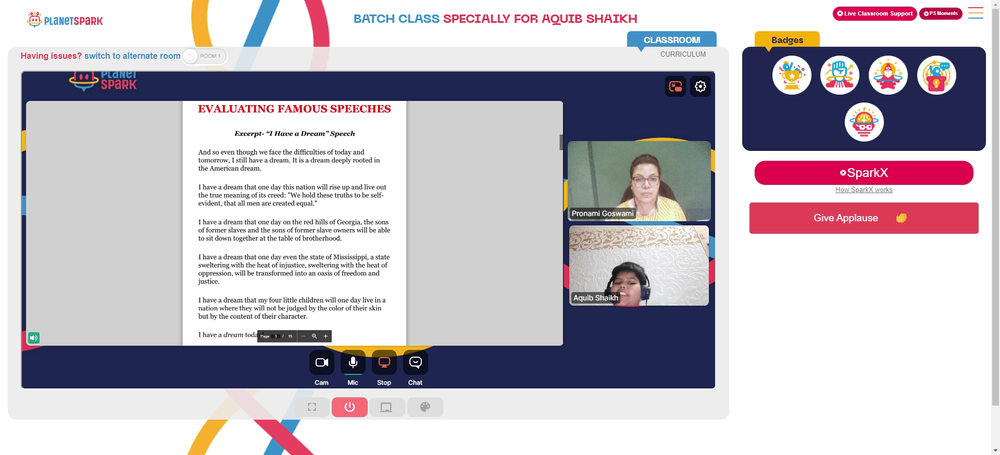
Task: Select the raised fist badge
Action: coord(840,75)
